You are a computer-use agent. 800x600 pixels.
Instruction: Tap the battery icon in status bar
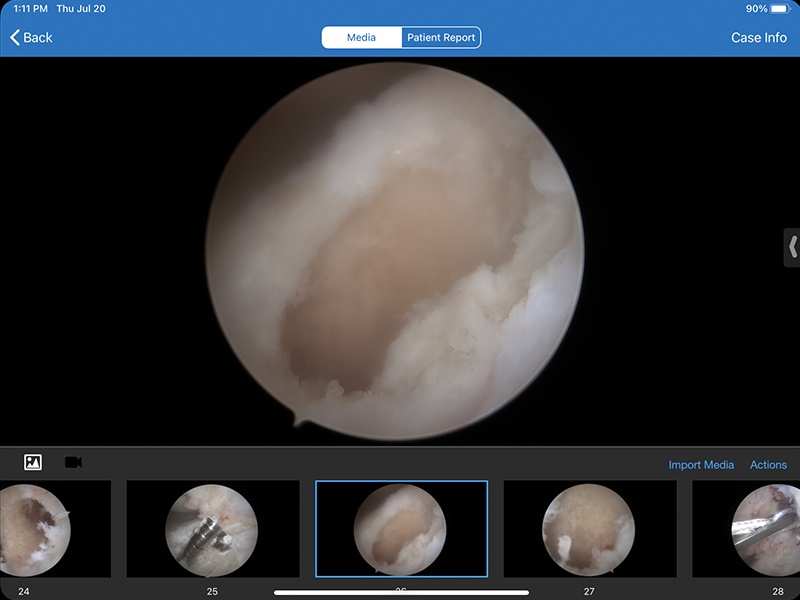coord(780,9)
